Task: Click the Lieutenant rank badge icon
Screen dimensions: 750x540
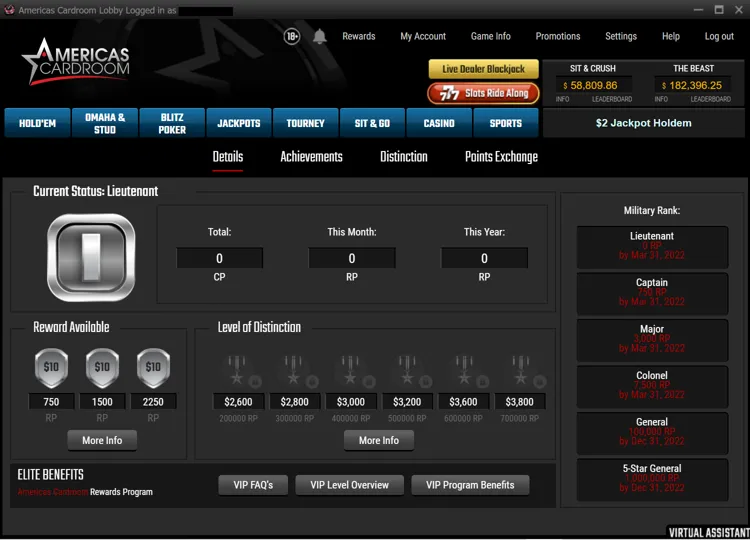Action: pyautogui.click(x=91, y=258)
